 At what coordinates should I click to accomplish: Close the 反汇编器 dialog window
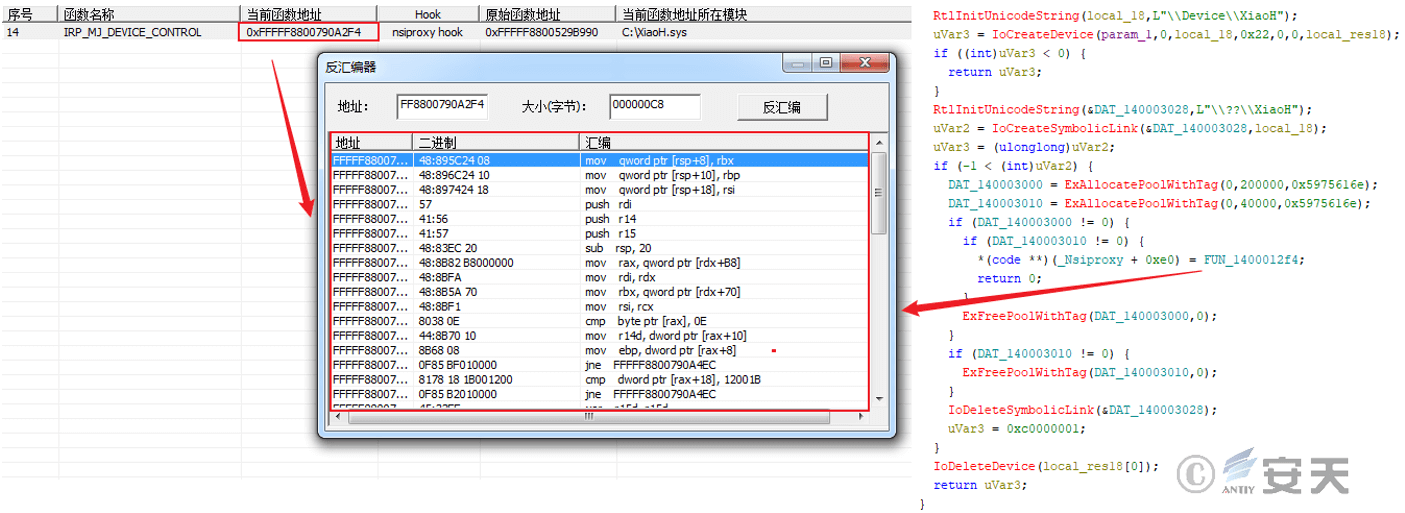click(x=866, y=63)
